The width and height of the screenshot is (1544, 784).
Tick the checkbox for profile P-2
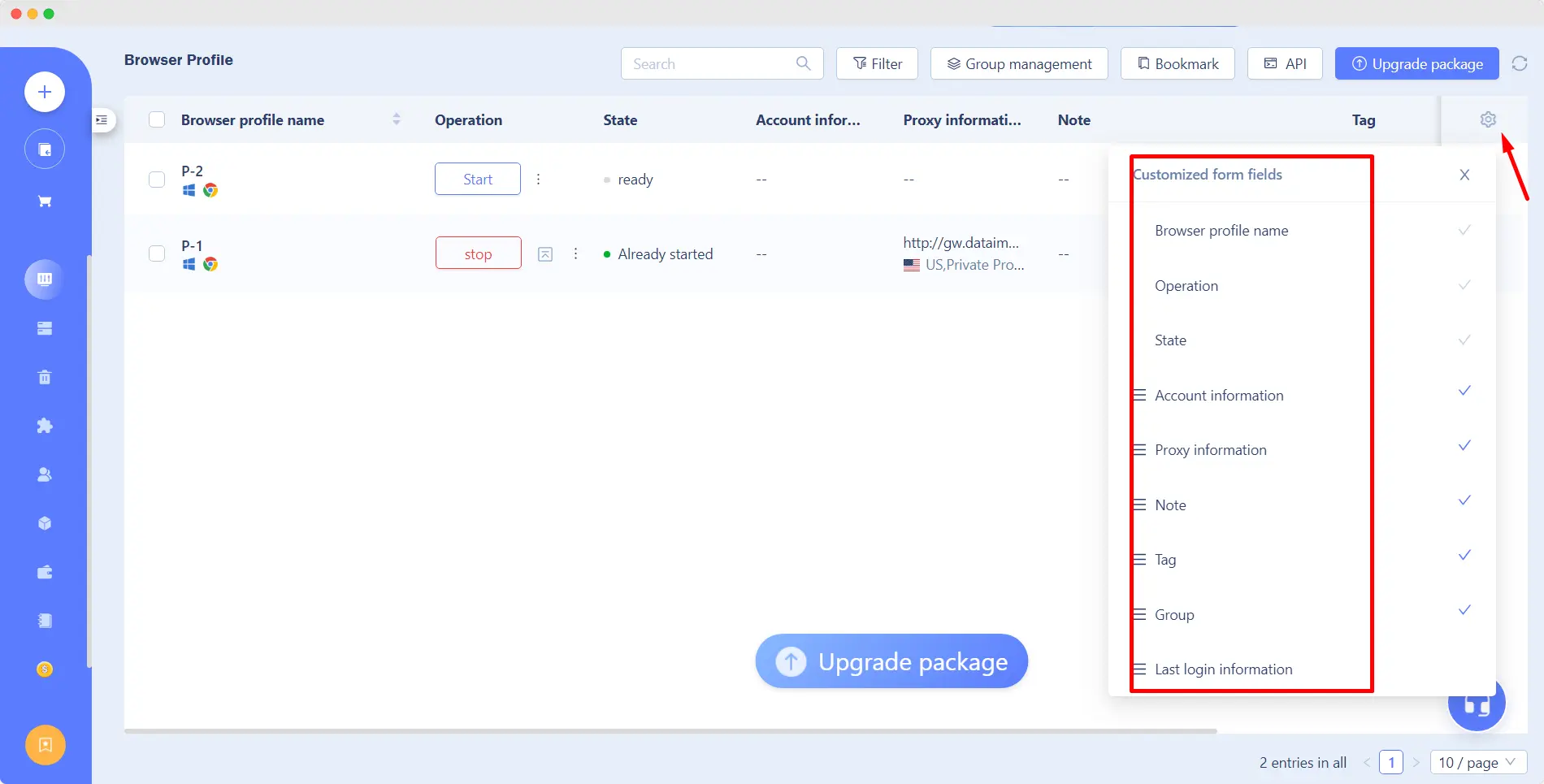click(x=157, y=180)
